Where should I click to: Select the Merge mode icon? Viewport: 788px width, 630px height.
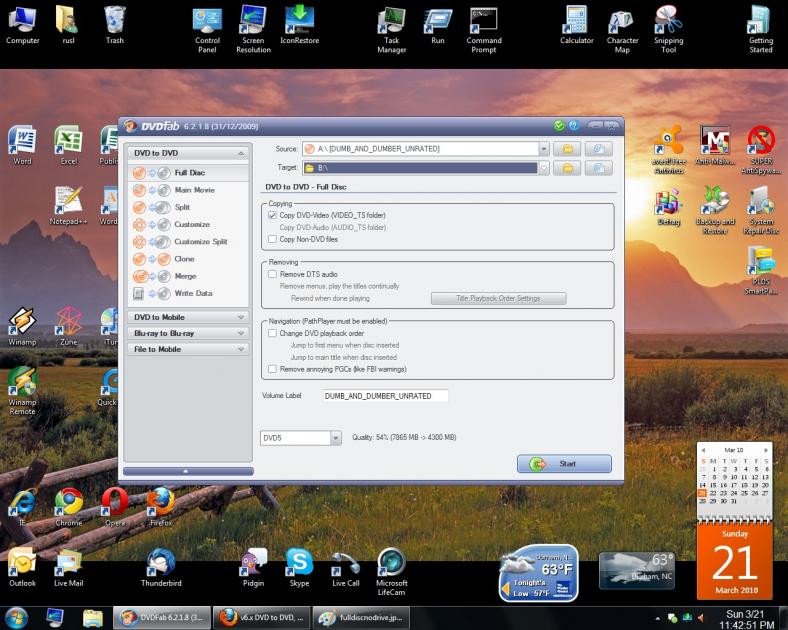tap(150, 276)
